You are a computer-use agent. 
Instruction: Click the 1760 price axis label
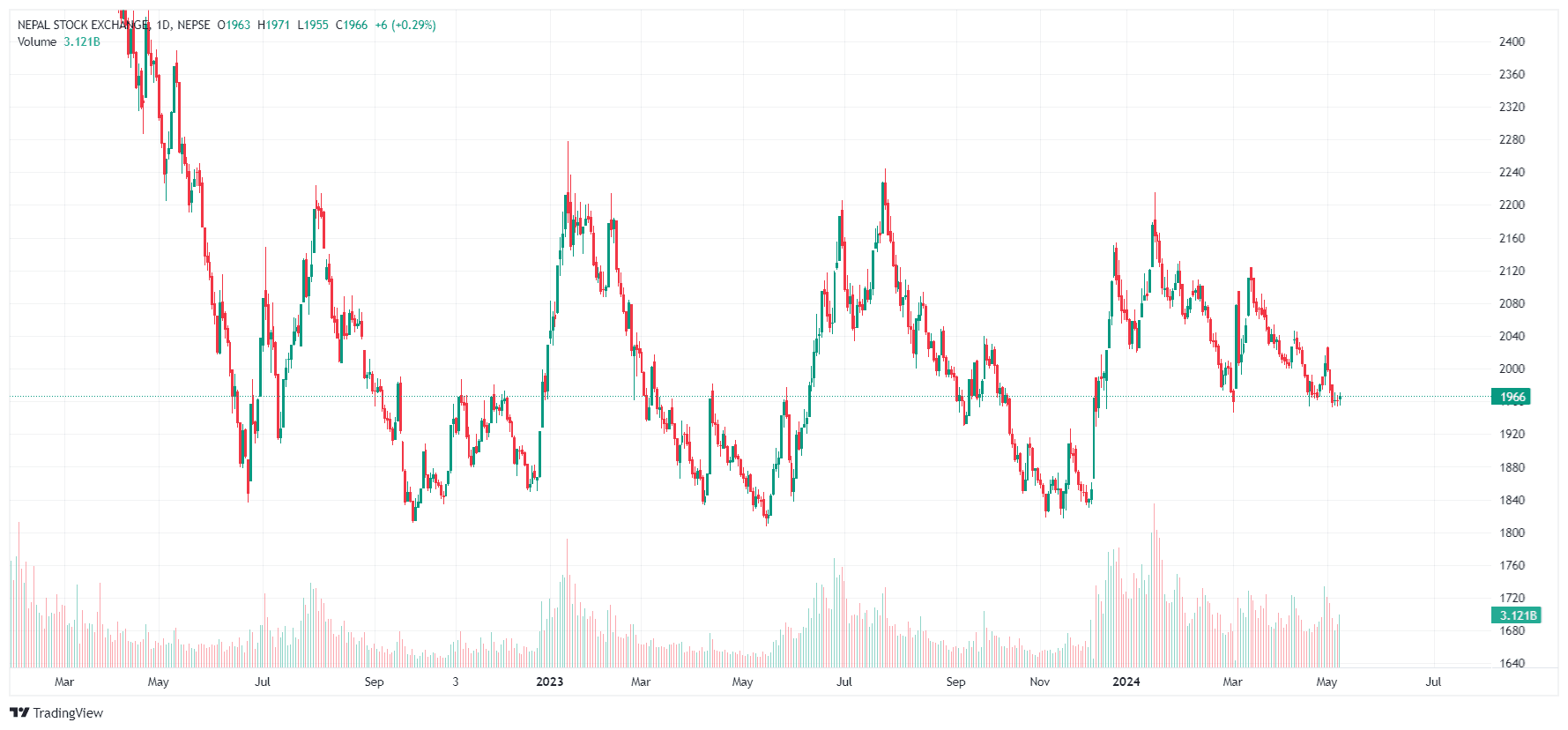[x=1512, y=565]
